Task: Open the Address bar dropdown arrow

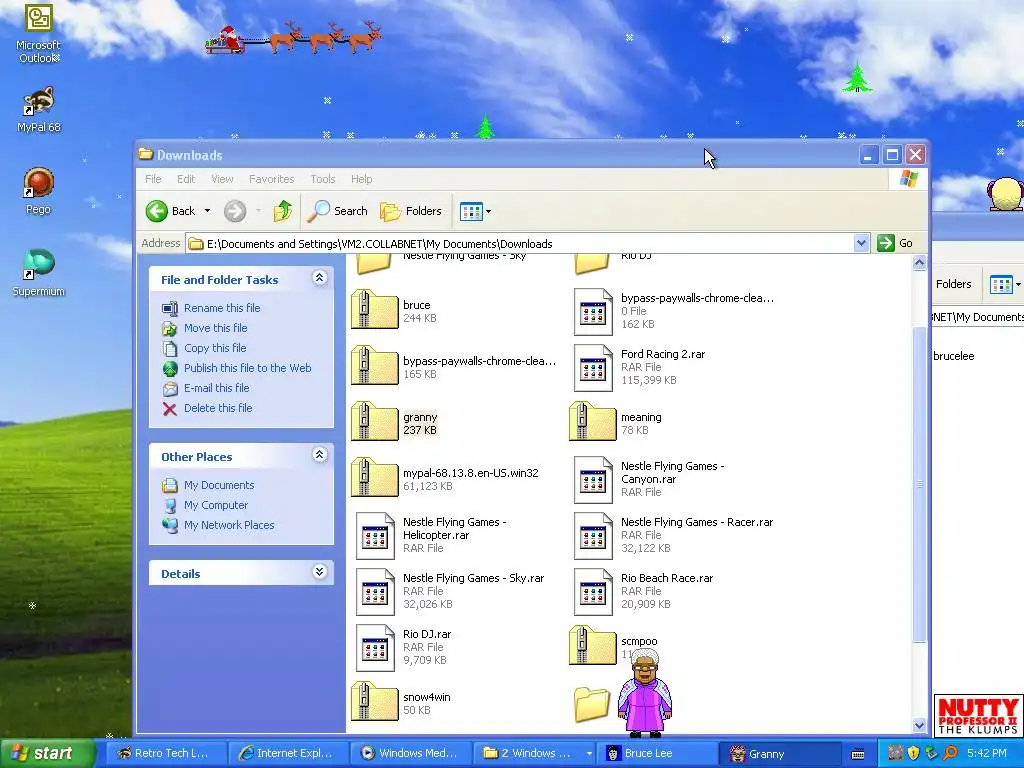Action: [861, 243]
